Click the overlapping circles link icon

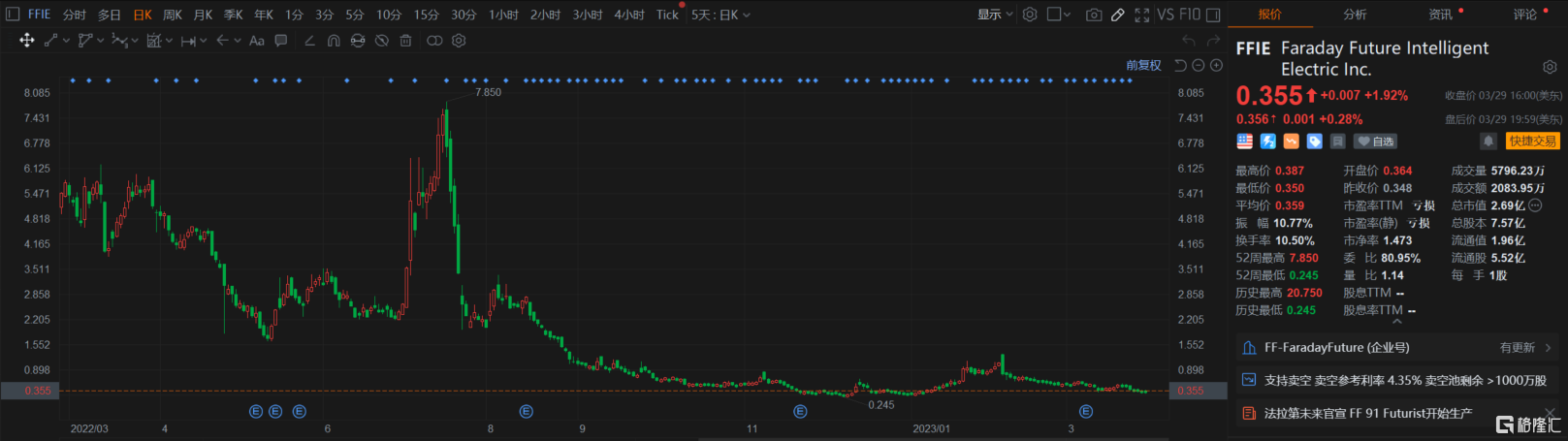click(434, 41)
